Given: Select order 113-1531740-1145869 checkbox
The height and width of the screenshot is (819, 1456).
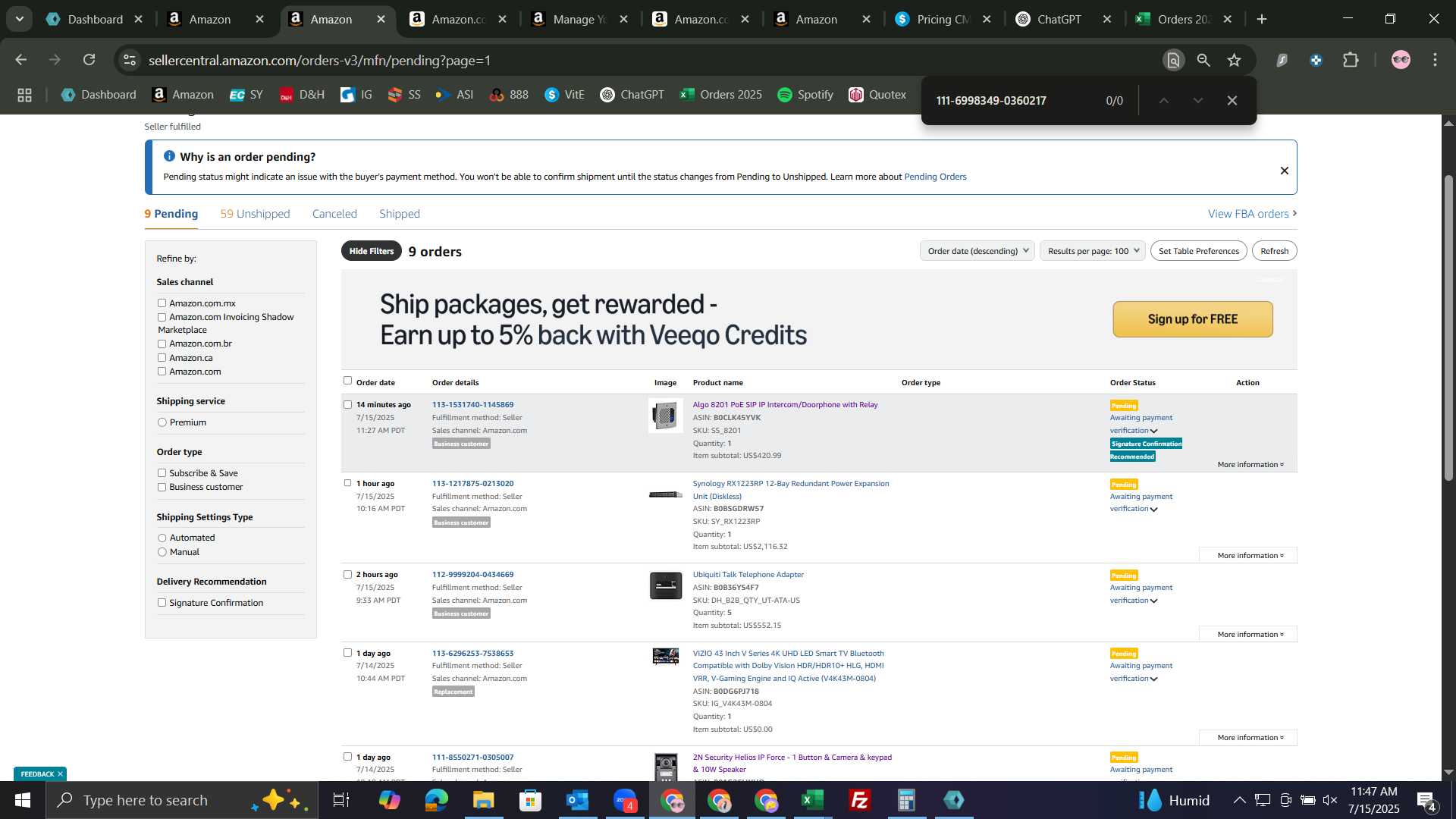Looking at the screenshot, I should (x=347, y=404).
